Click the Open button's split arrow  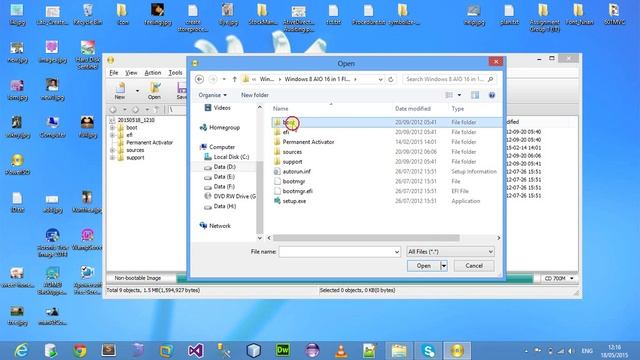444,266
